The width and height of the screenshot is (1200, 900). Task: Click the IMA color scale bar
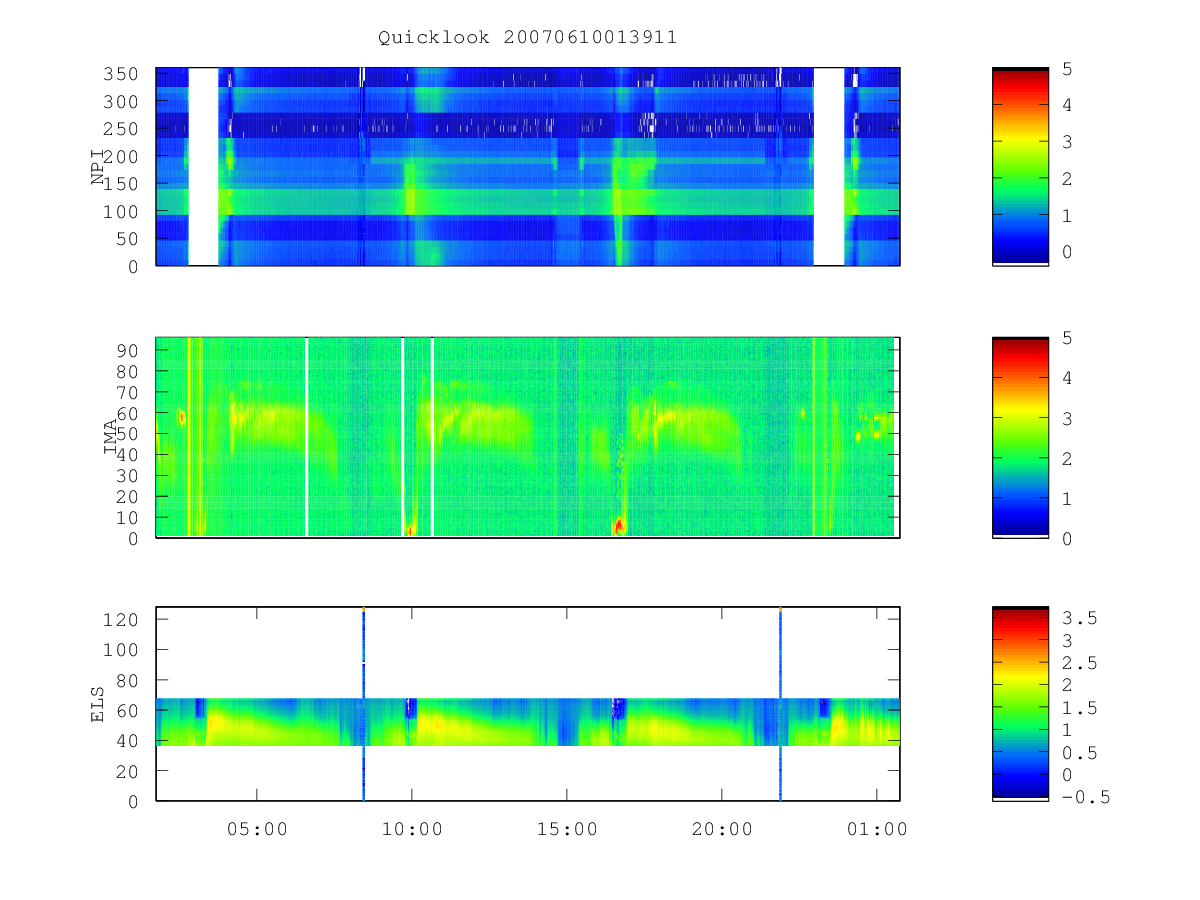point(1020,437)
